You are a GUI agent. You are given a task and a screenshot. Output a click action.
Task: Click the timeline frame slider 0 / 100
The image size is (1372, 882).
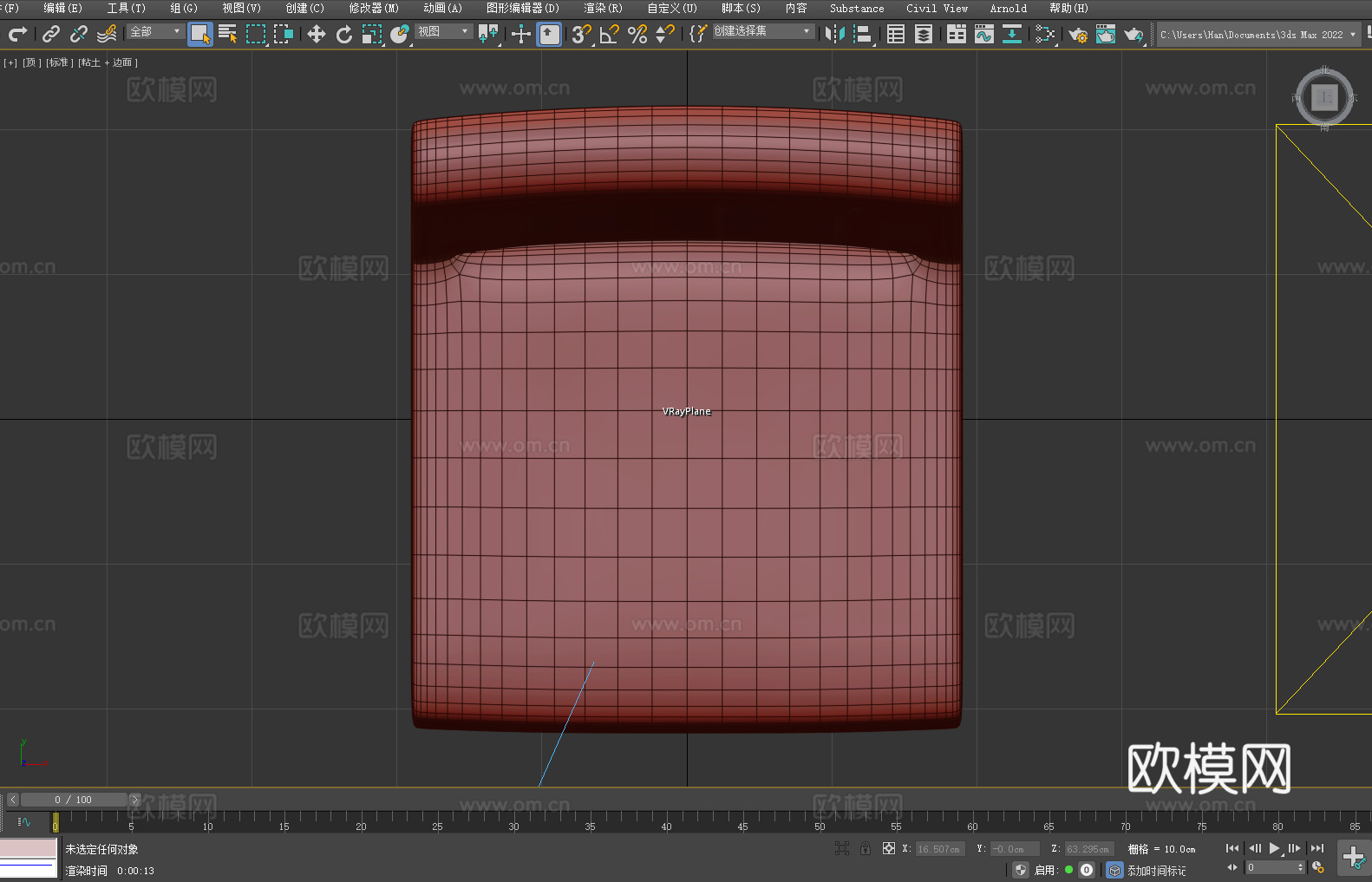(x=74, y=800)
